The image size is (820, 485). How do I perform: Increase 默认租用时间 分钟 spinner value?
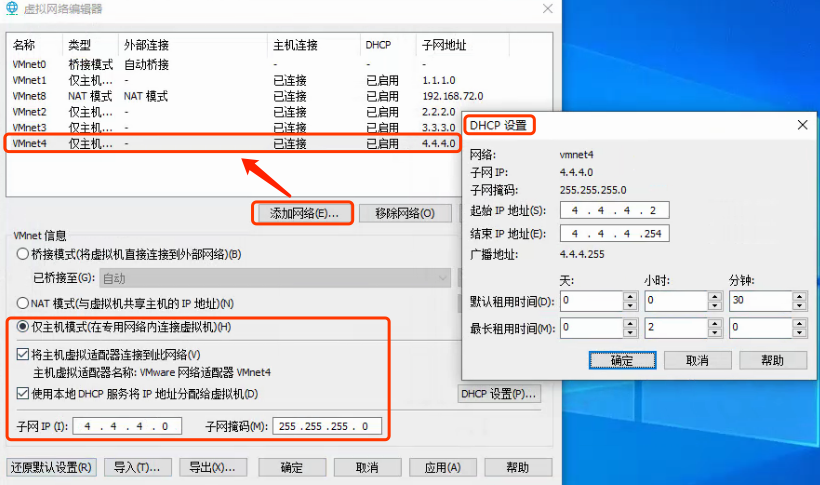tap(799, 296)
